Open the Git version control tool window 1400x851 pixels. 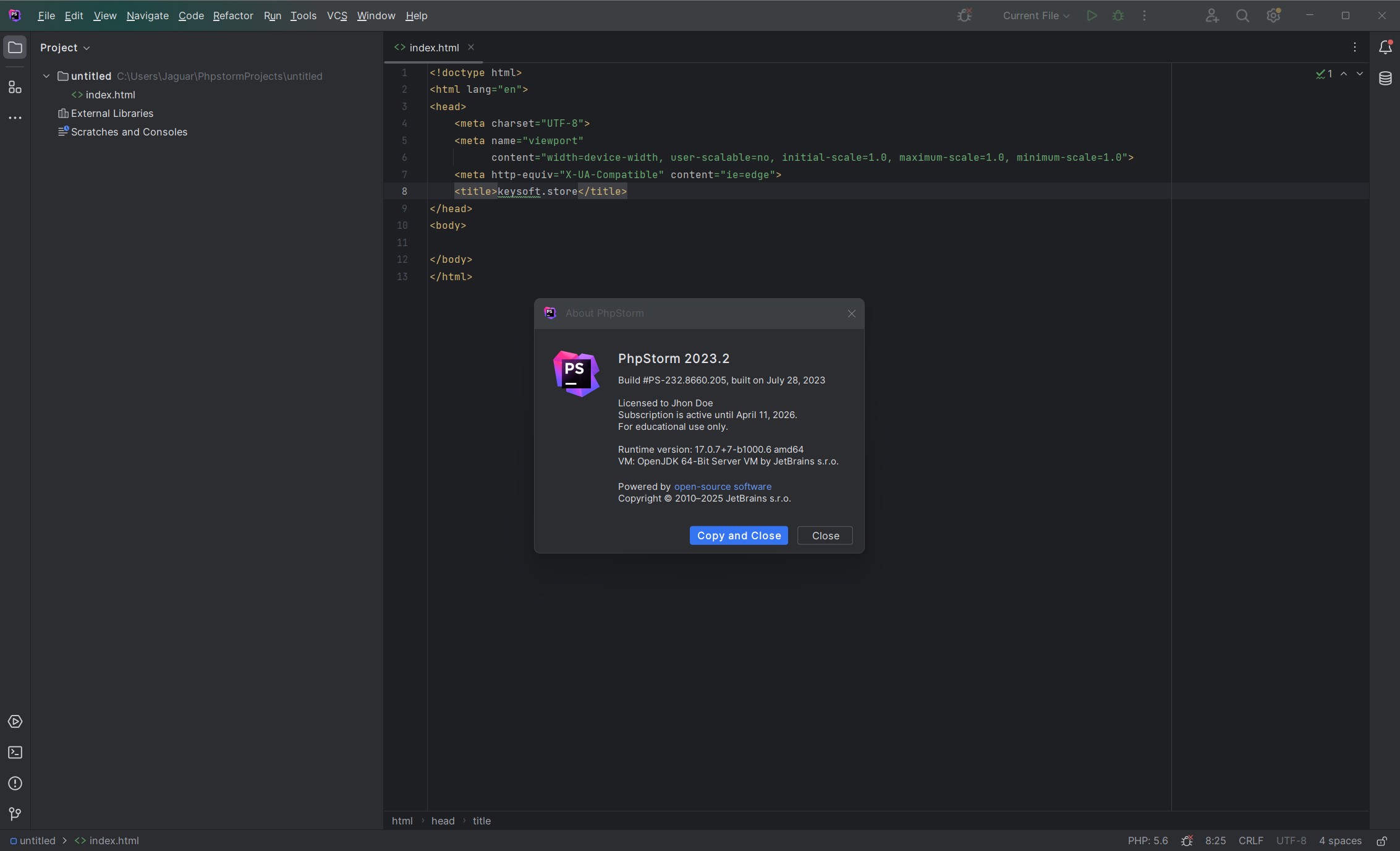click(x=15, y=814)
